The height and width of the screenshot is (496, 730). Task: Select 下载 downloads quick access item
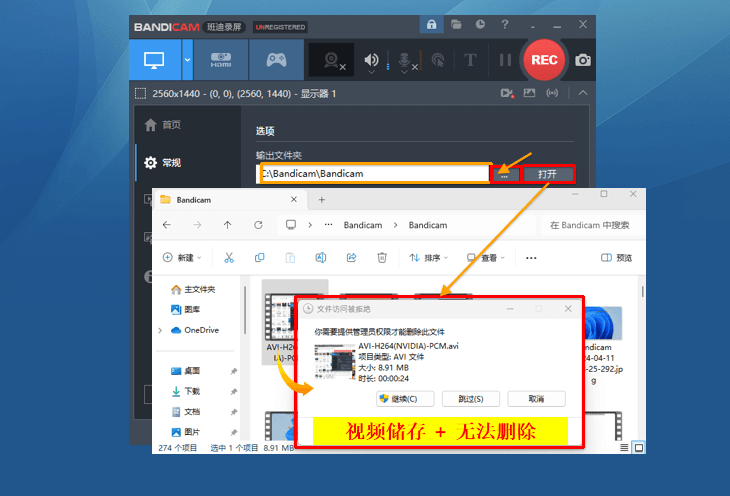coord(186,391)
